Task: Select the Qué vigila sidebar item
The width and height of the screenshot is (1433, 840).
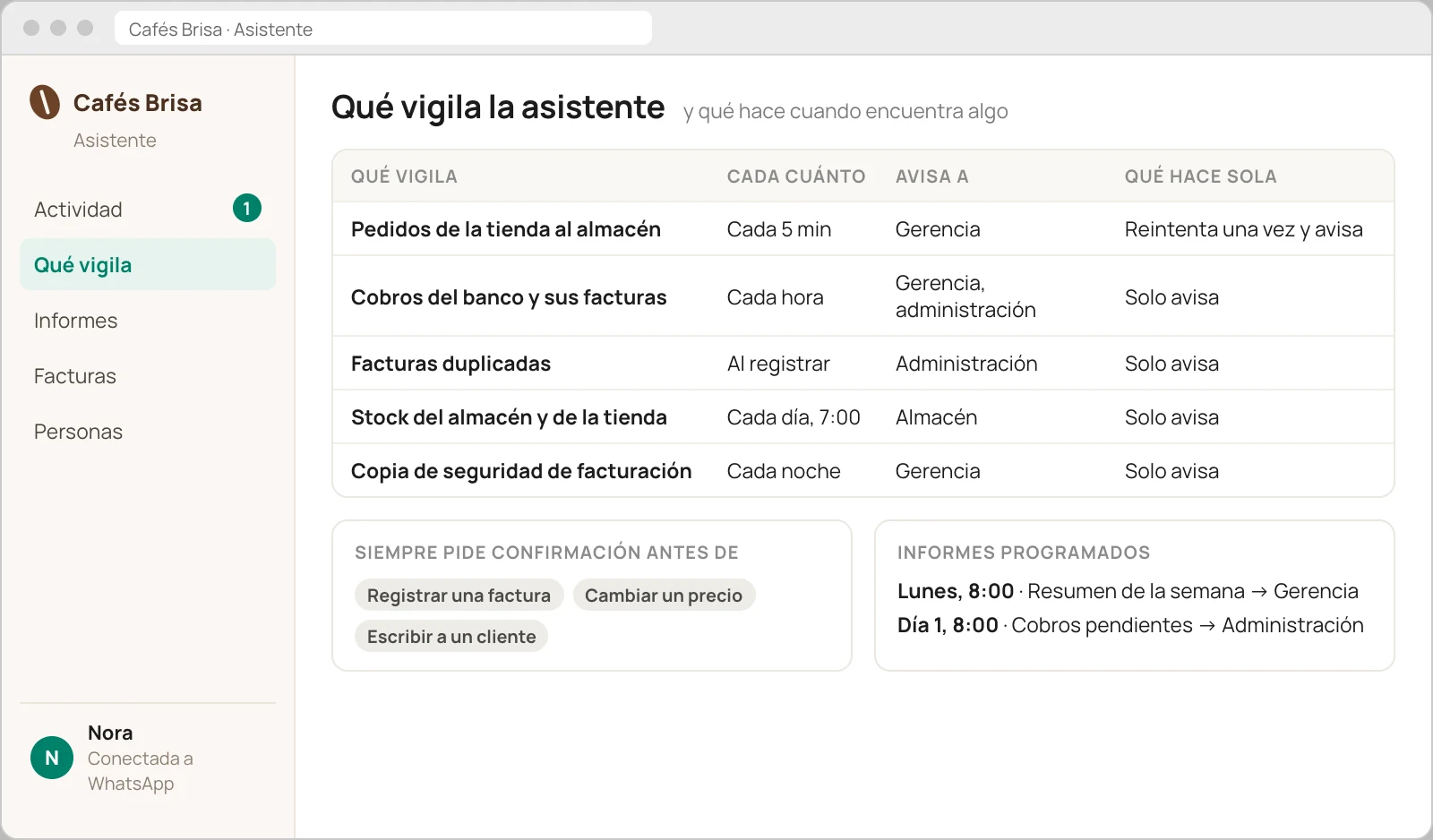Action: (148, 264)
